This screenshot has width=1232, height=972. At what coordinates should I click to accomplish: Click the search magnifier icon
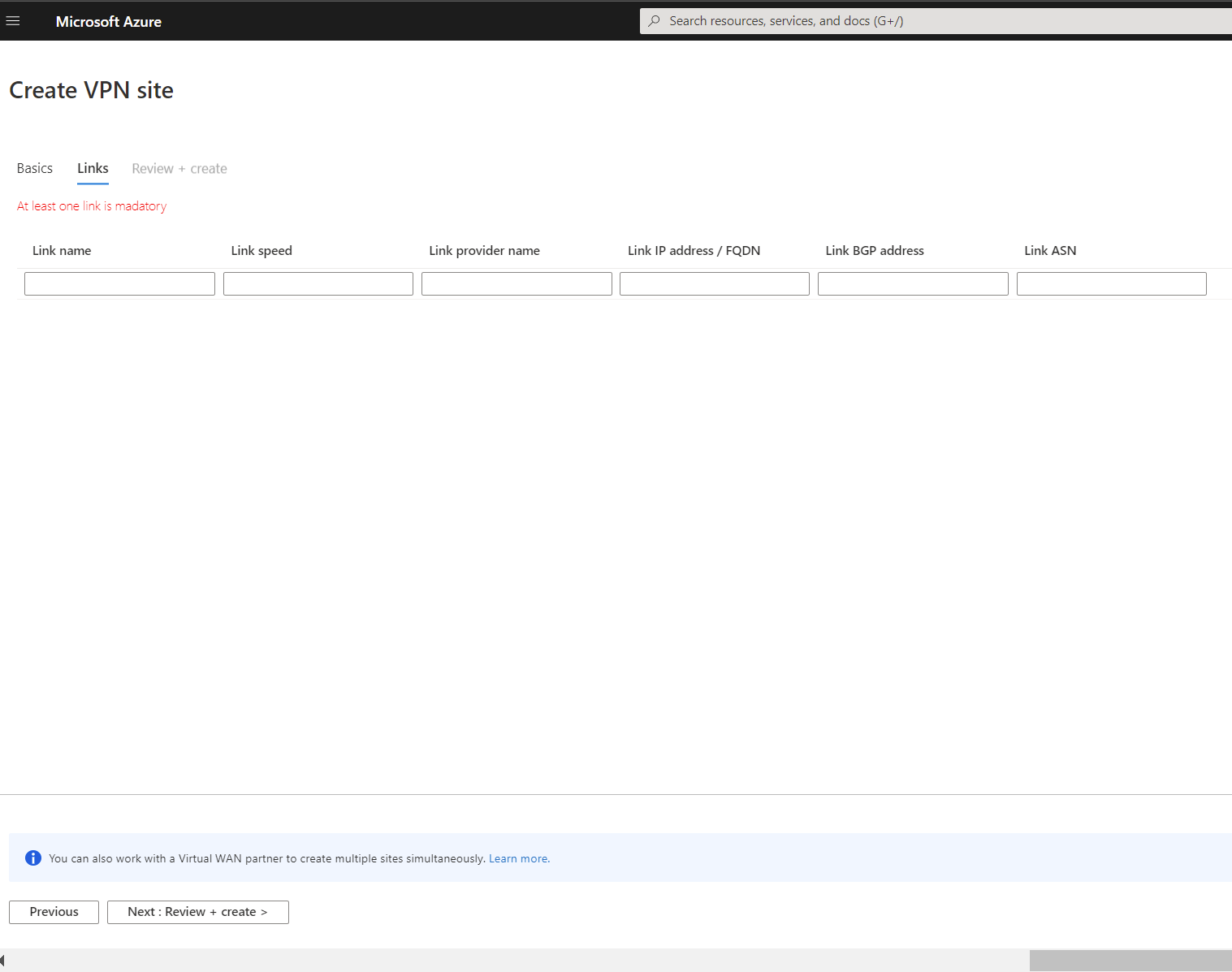pyautogui.click(x=655, y=20)
